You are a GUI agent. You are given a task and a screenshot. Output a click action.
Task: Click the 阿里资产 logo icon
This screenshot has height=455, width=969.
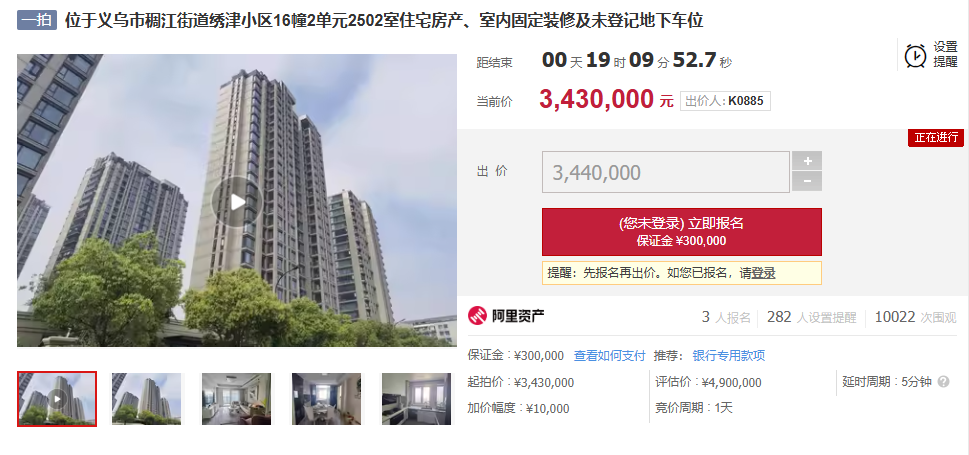[478, 317]
